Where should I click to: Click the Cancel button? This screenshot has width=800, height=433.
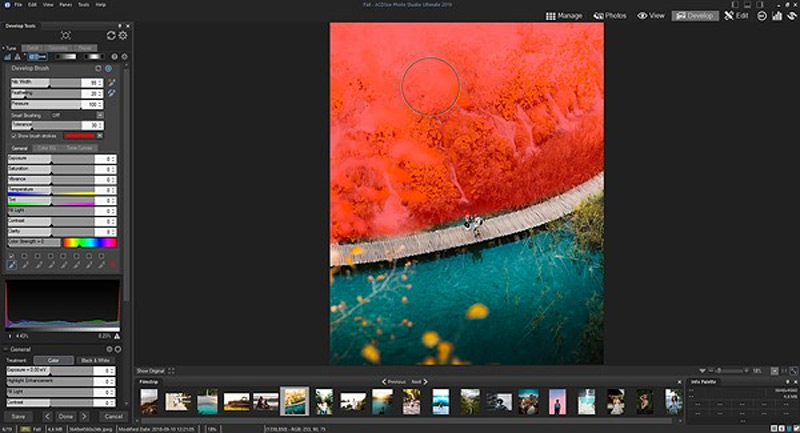click(x=113, y=416)
